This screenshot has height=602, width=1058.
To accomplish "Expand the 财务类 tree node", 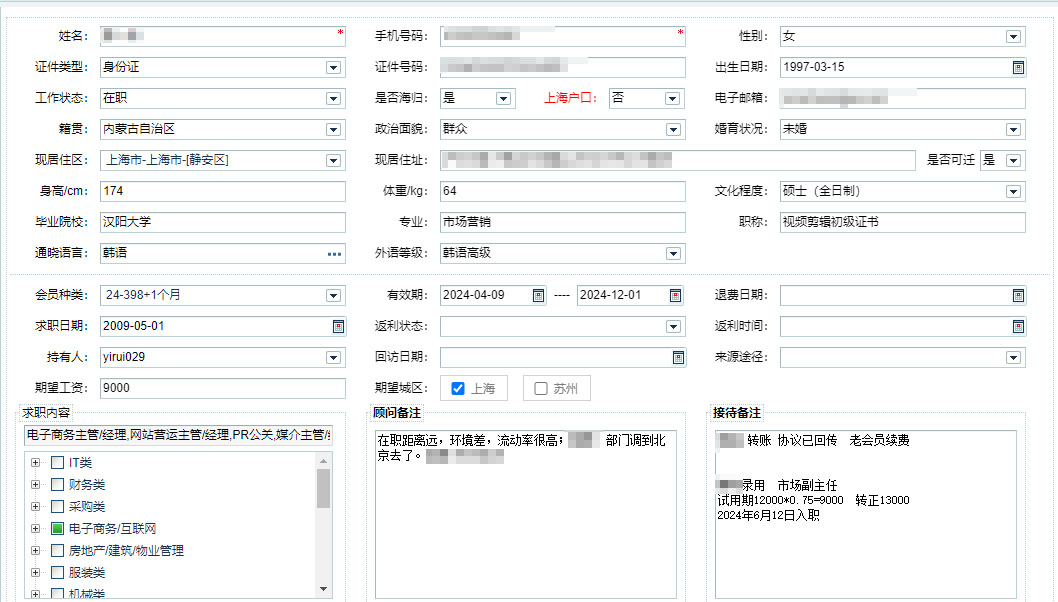I will click(x=35, y=485).
